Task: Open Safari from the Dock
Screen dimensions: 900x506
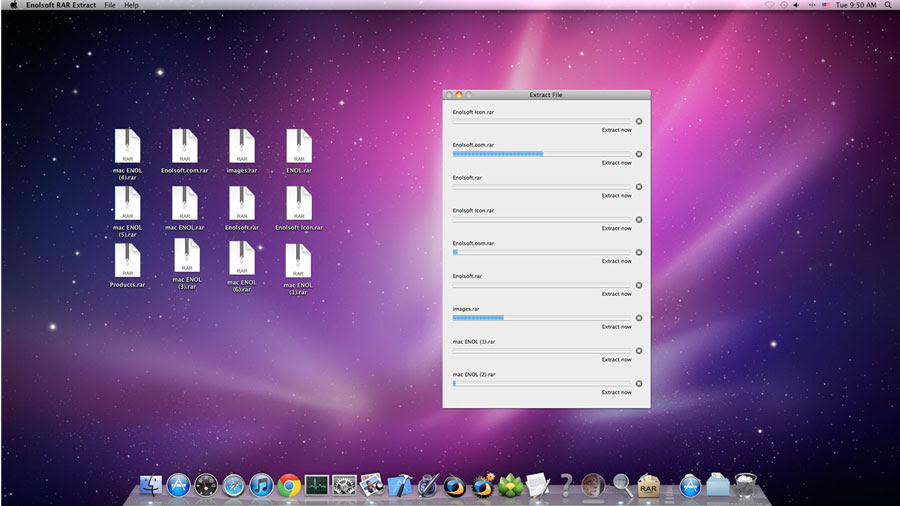Action: coord(234,487)
